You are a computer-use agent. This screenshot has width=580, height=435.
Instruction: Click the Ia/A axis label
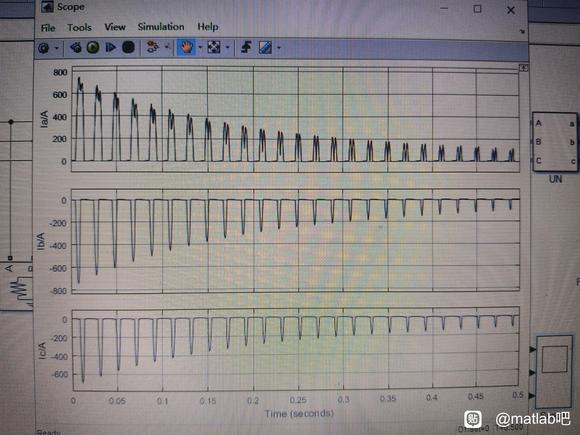coord(44,119)
